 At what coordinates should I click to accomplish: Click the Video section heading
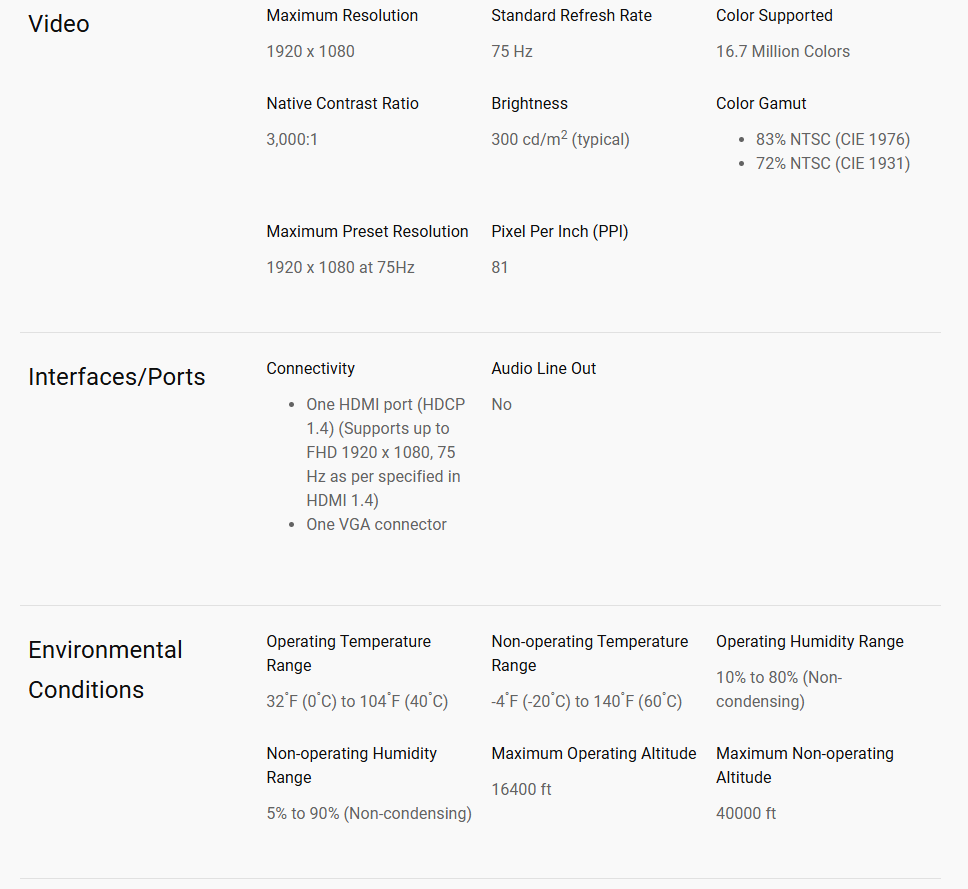(59, 24)
